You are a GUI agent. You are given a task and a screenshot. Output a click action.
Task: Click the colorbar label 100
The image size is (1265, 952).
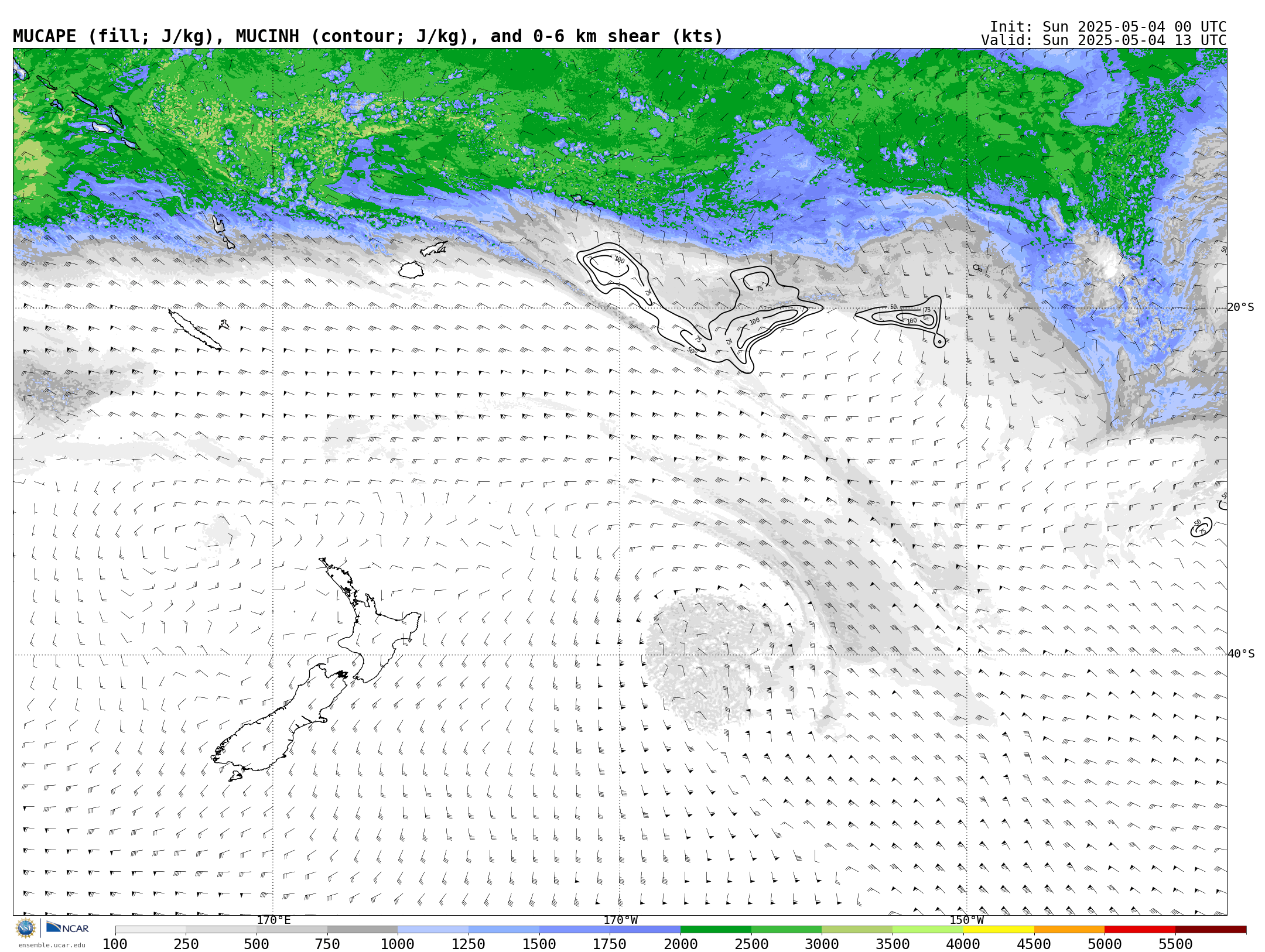115,944
